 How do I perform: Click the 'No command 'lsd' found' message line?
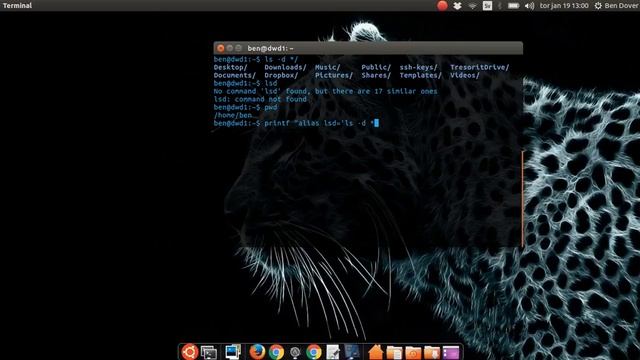tap(325, 91)
